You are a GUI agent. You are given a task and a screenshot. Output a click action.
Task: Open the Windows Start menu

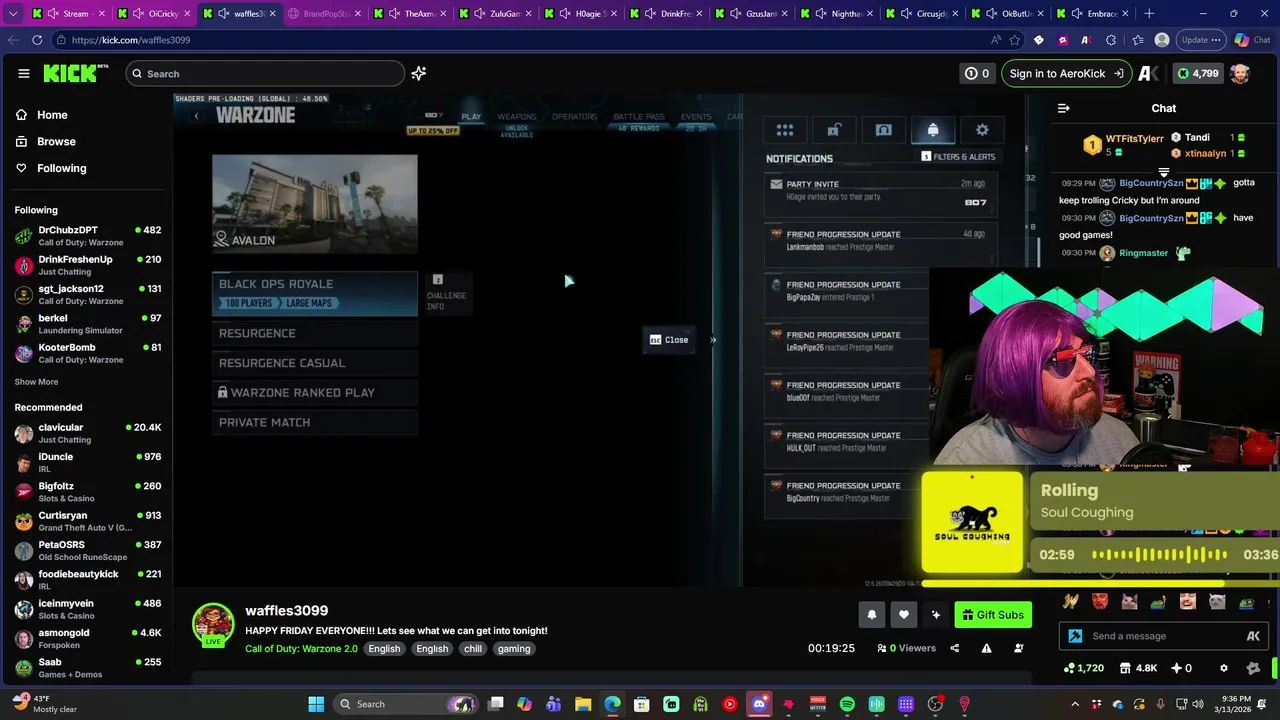click(x=316, y=704)
